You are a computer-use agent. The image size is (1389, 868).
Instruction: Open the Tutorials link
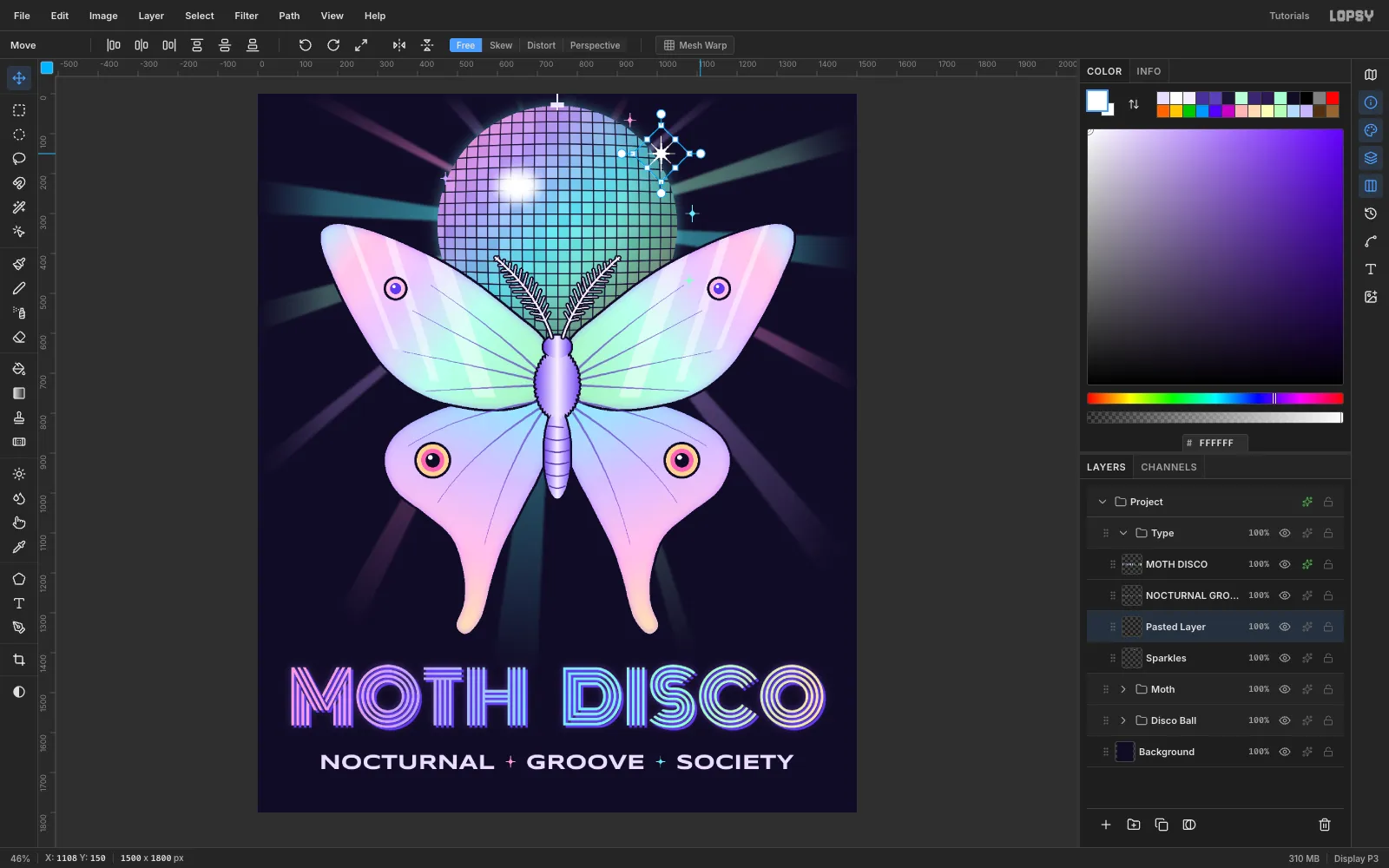[1289, 16]
